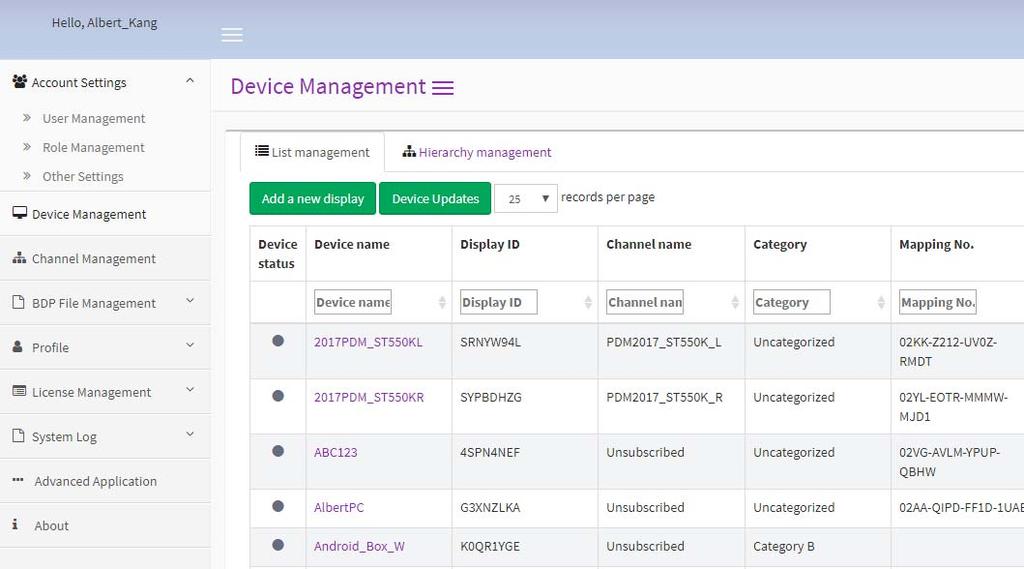Click Category B cell
This screenshot has height=569, width=1024.
pyautogui.click(x=784, y=546)
